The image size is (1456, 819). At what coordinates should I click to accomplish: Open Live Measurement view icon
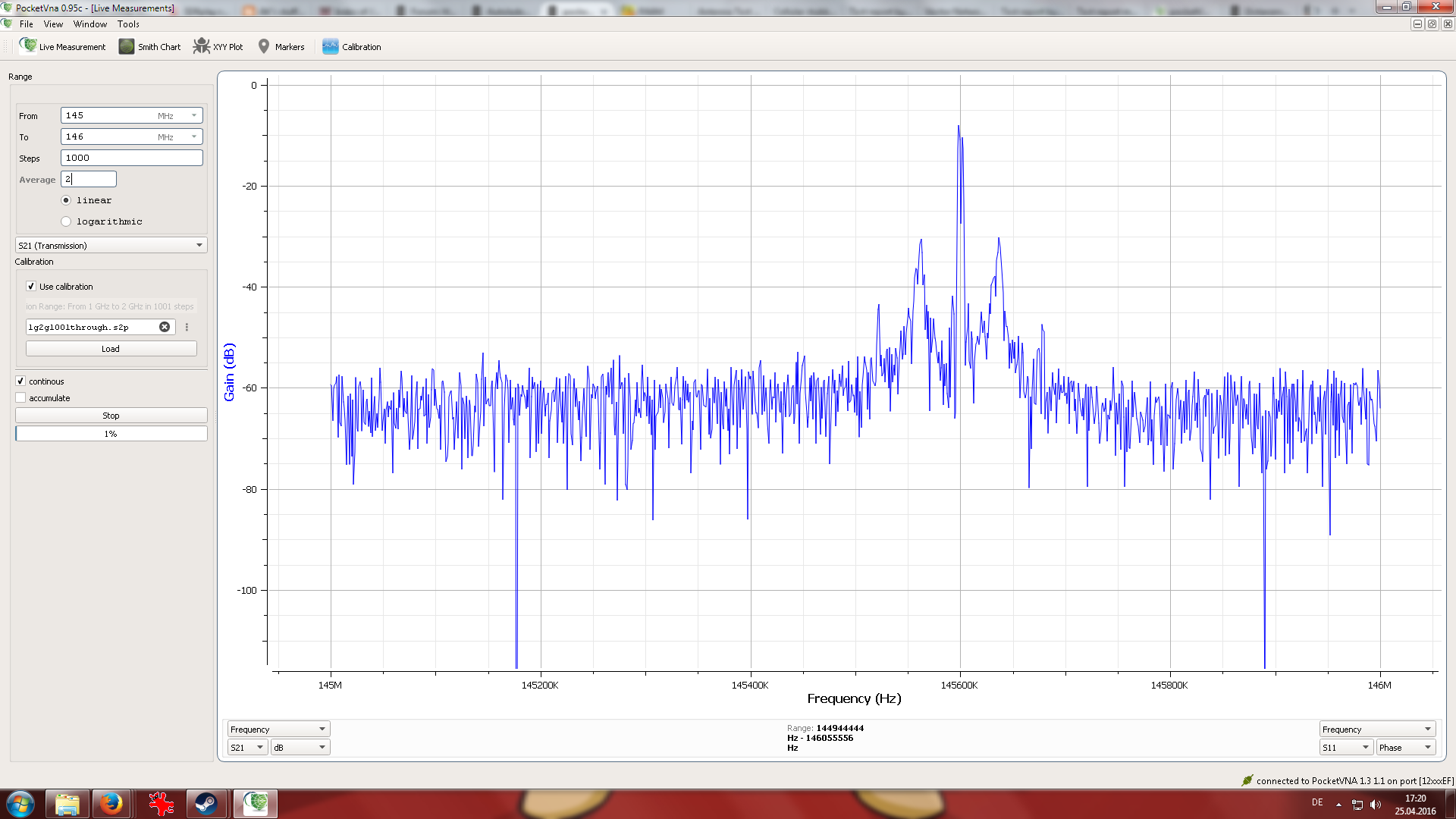28,46
